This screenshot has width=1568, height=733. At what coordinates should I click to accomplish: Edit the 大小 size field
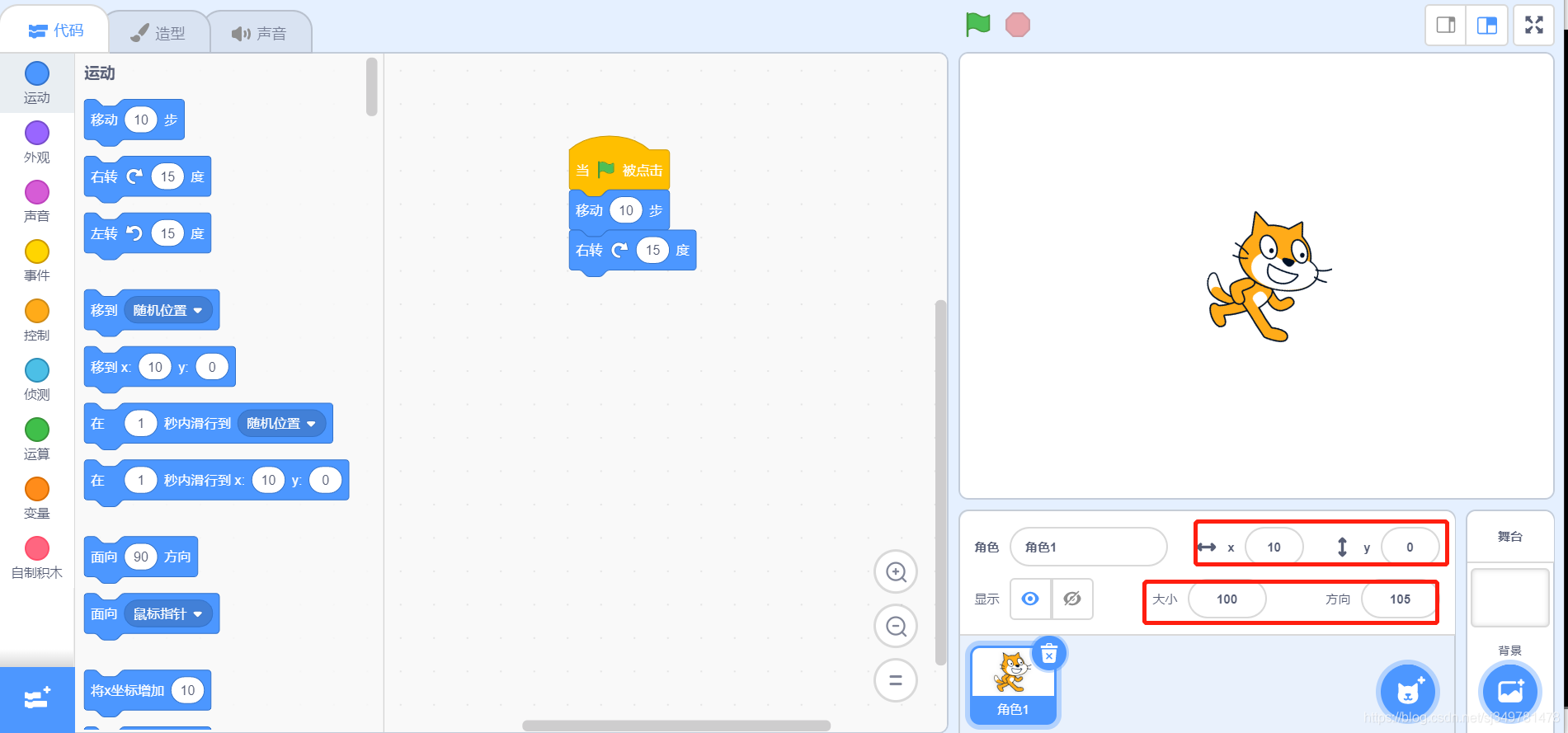pos(1227,599)
